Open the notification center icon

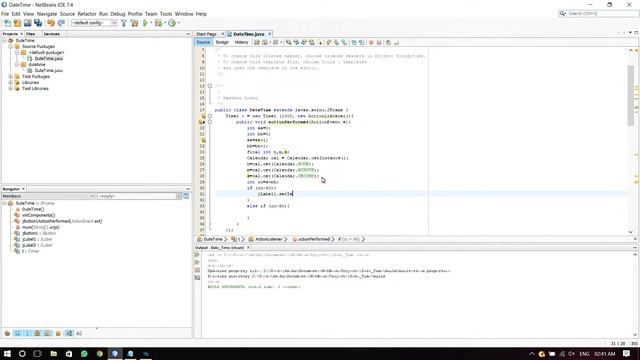[x=627, y=354]
